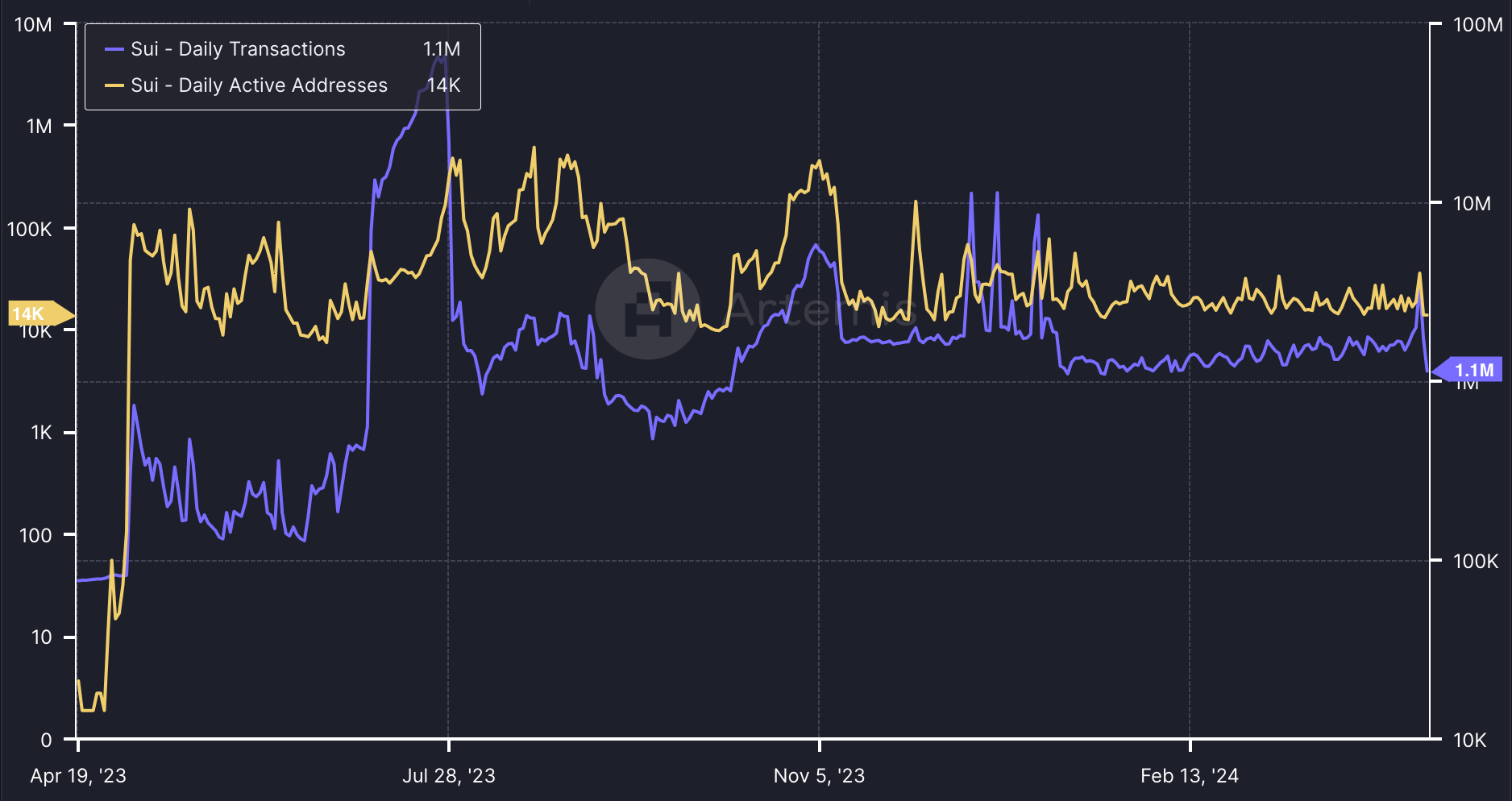
Task: Click the 100M right-axis label
Action: pos(1477,25)
